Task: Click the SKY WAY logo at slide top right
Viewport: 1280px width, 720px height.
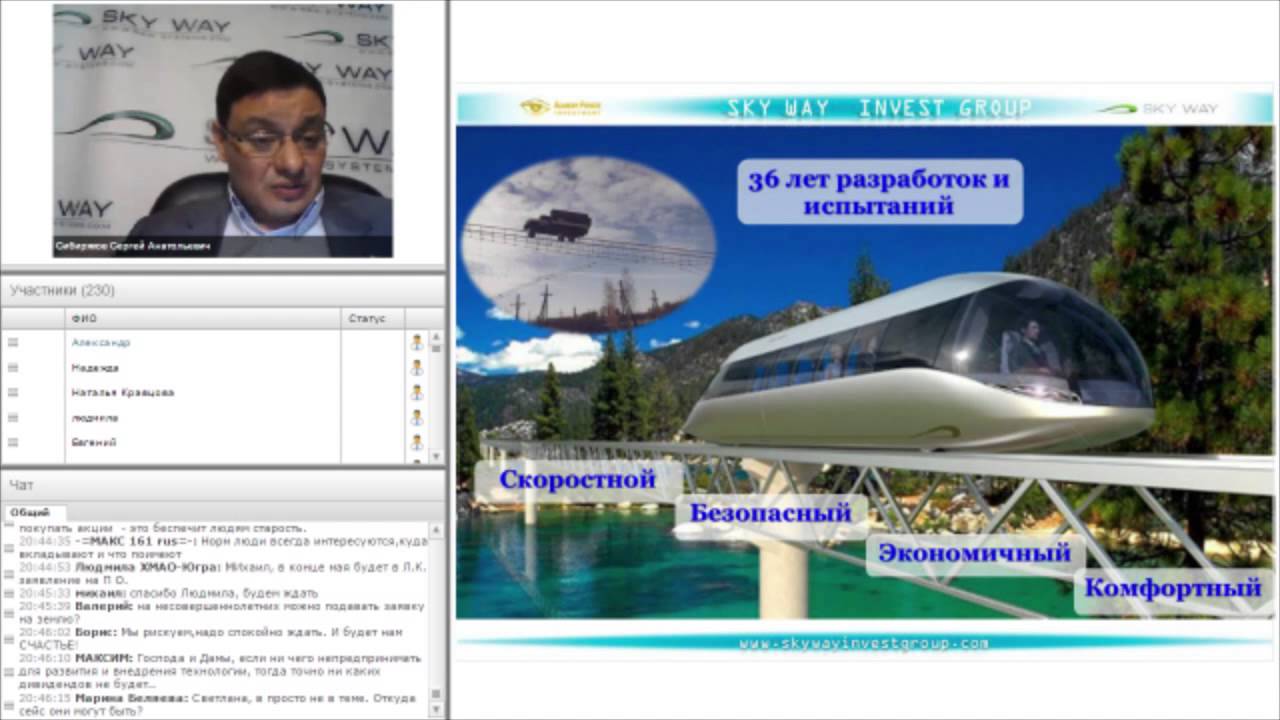Action: pyautogui.click(x=1158, y=108)
